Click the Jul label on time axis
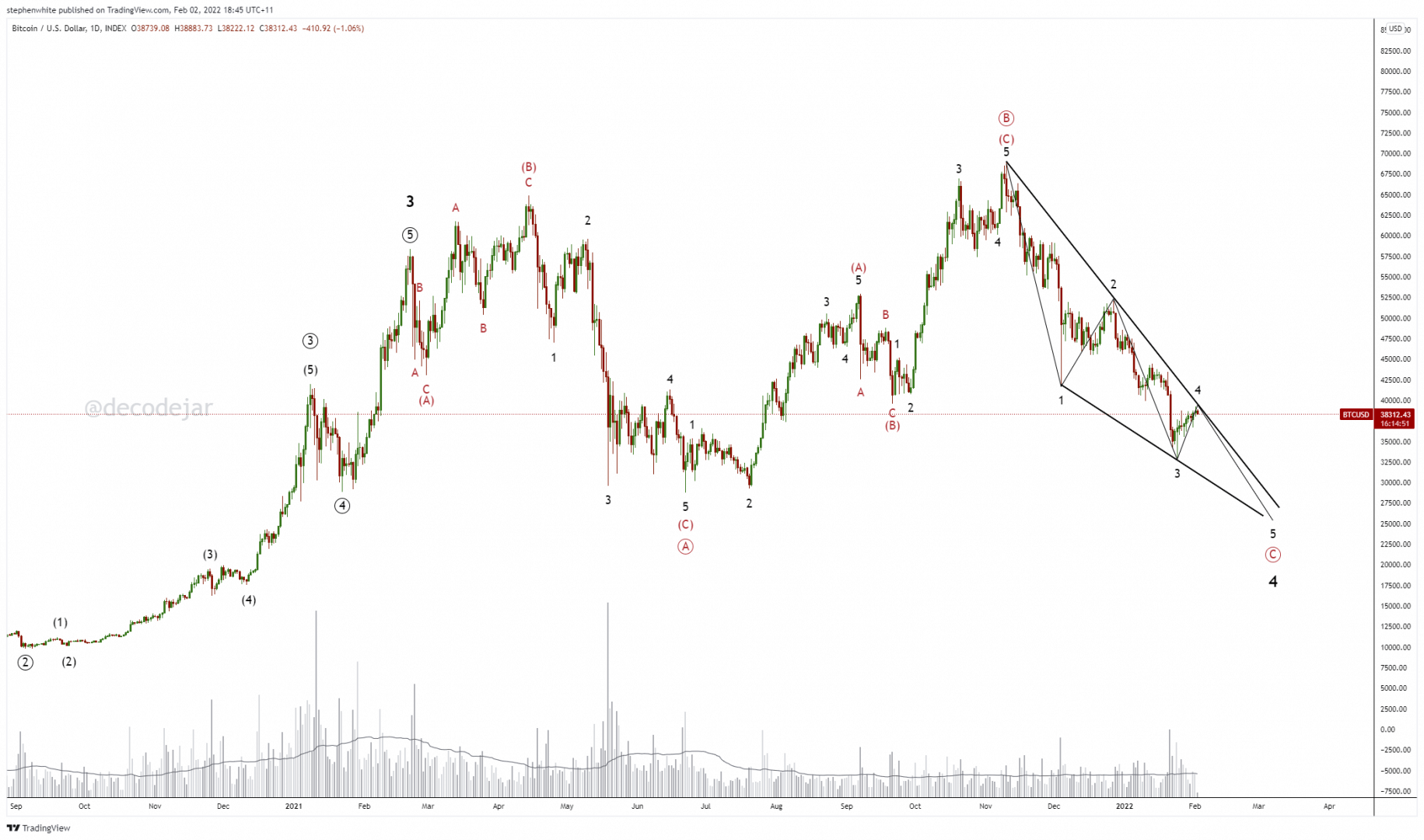 (x=705, y=807)
